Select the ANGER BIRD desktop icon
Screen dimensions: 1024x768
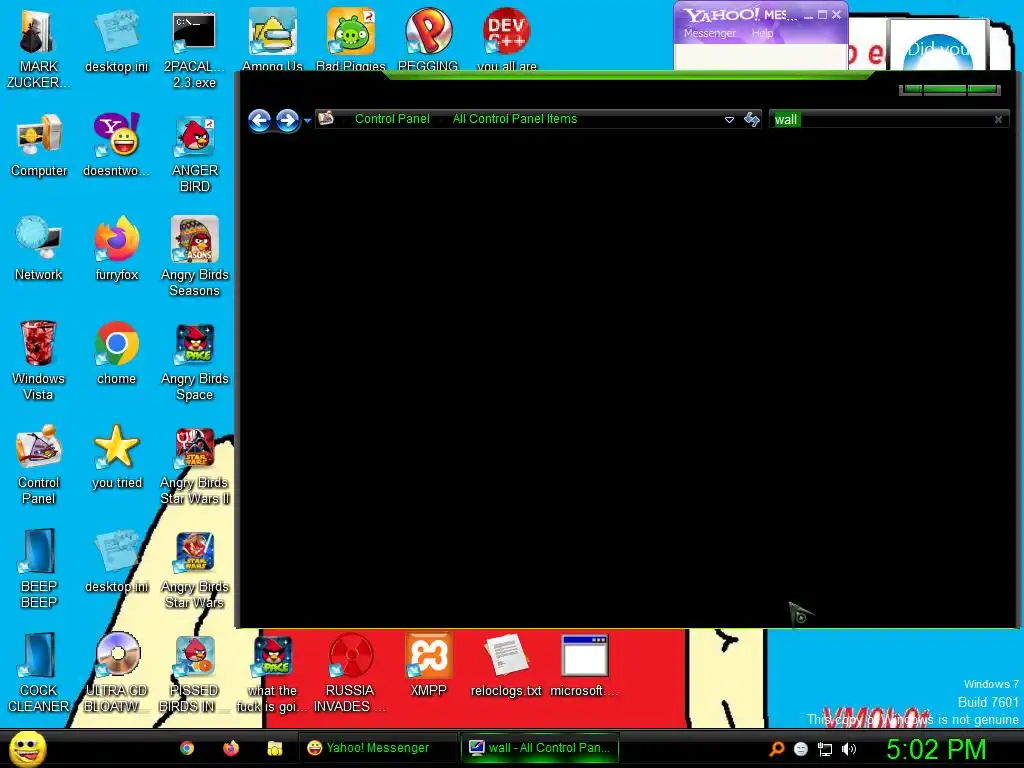coord(195,154)
